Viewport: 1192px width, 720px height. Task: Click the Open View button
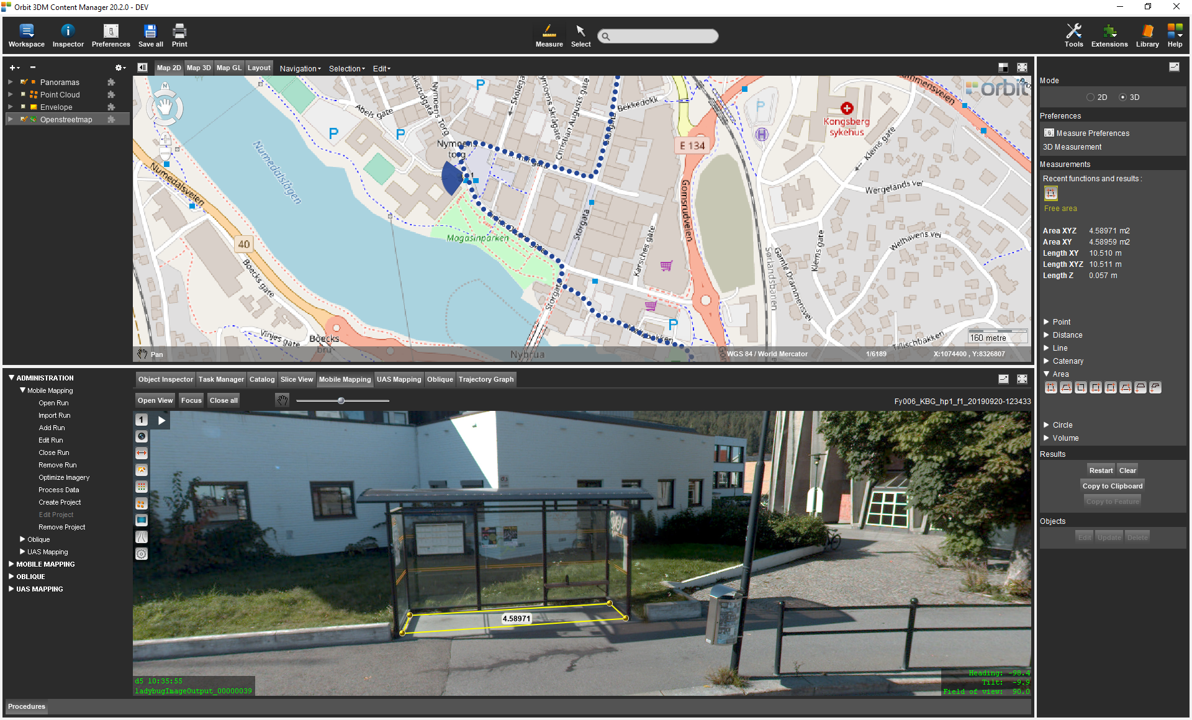pos(155,400)
